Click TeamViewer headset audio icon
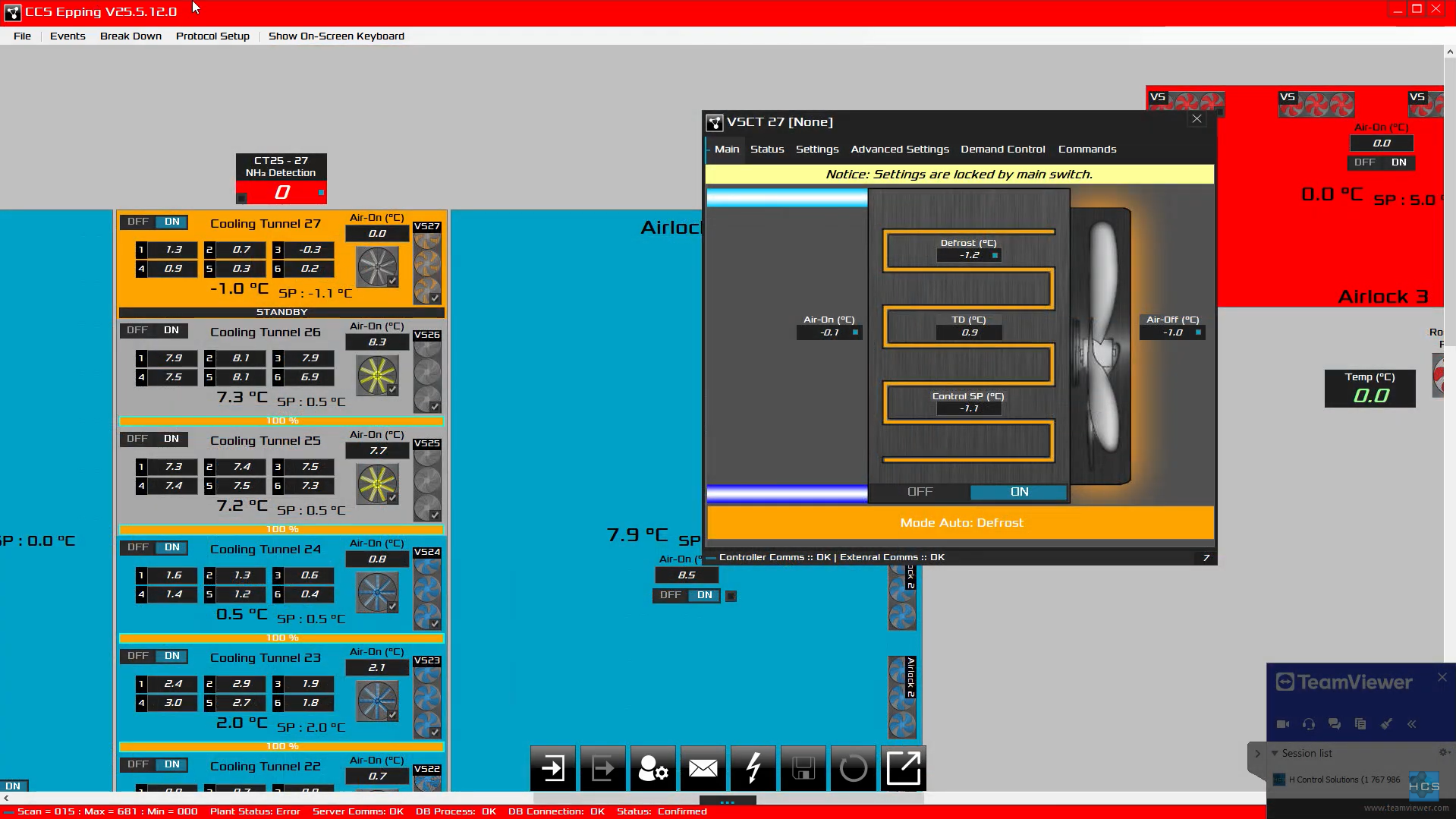This screenshot has width=1456, height=819. point(1309,724)
